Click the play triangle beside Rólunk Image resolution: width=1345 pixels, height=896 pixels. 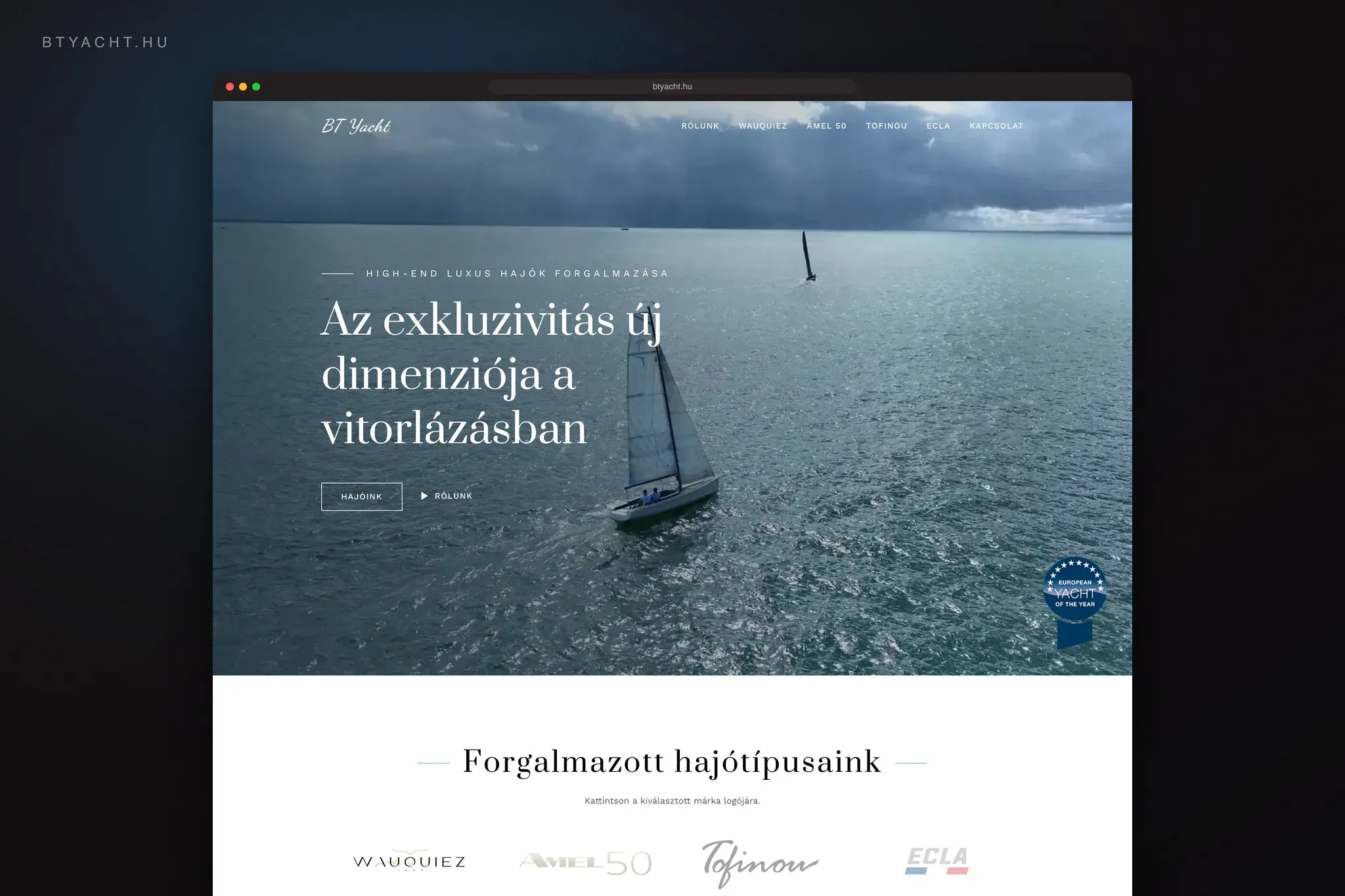click(x=424, y=496)
